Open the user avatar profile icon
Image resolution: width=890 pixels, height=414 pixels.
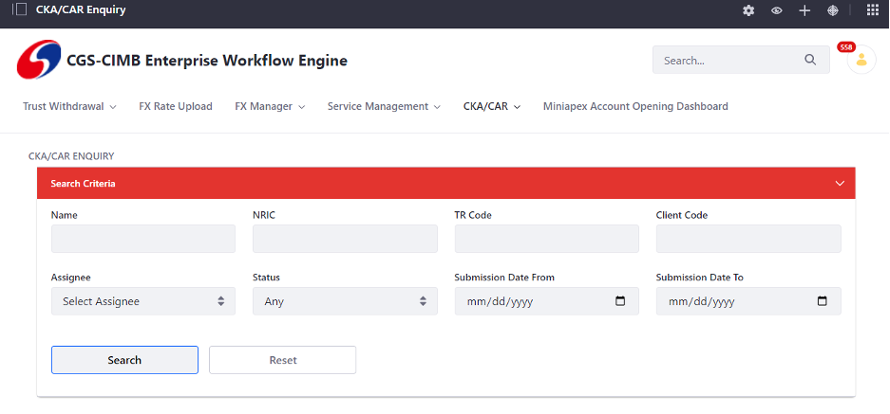pos(862,60)
